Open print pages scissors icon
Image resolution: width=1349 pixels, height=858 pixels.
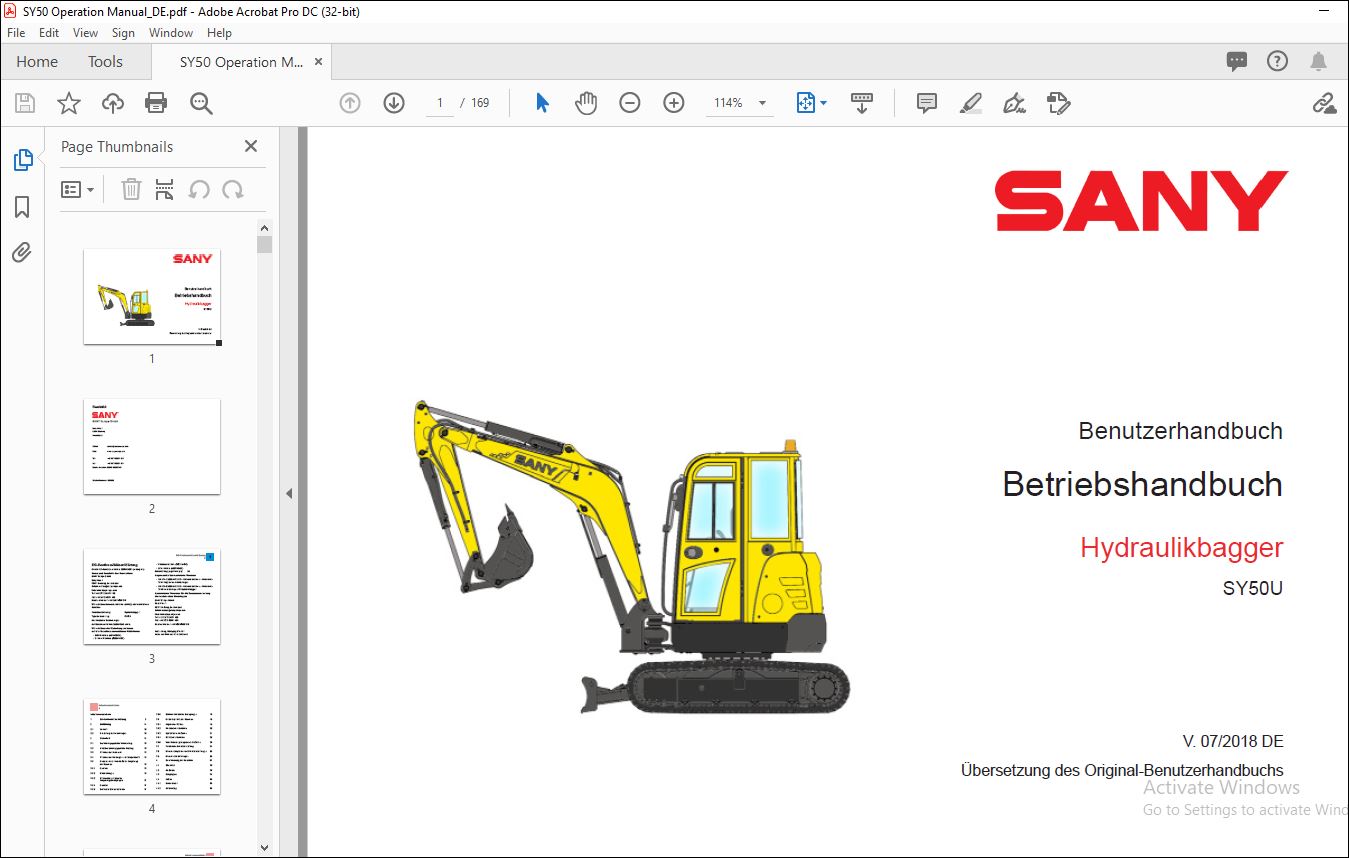165,189
